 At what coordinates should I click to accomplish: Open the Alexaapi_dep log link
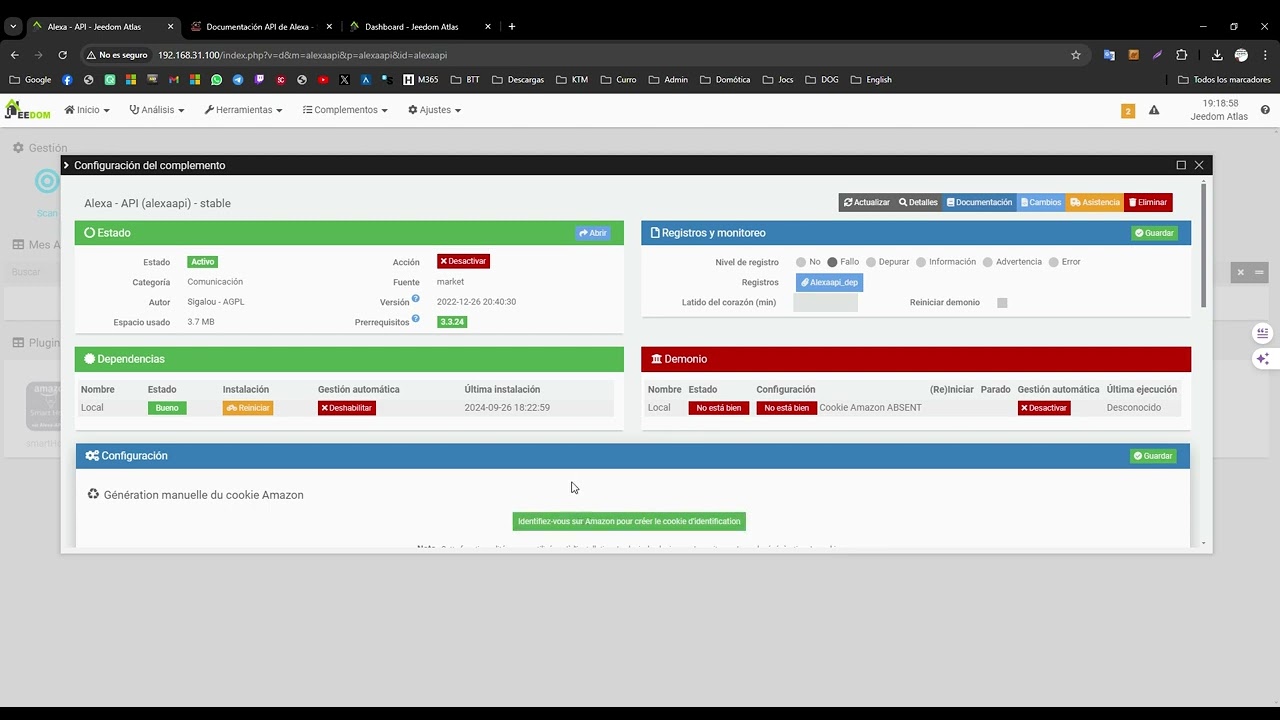829,282
